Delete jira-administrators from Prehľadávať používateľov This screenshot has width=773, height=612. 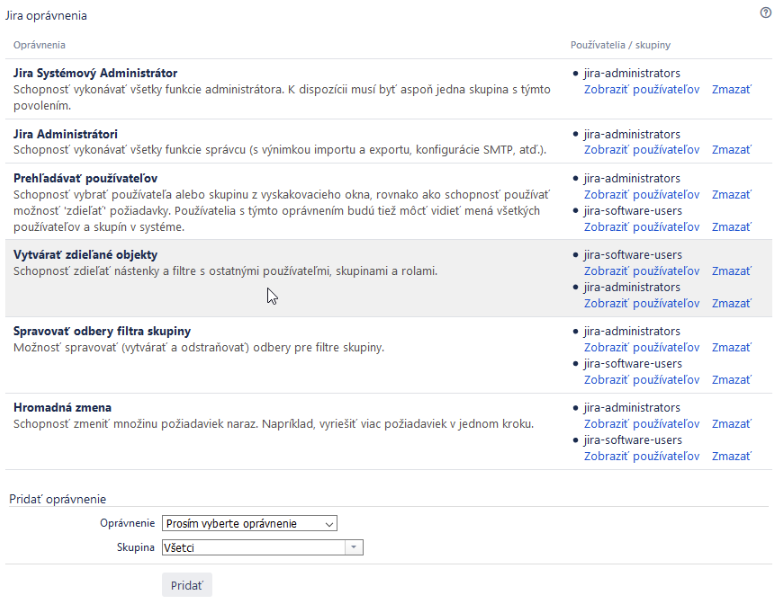pos(731,195)
